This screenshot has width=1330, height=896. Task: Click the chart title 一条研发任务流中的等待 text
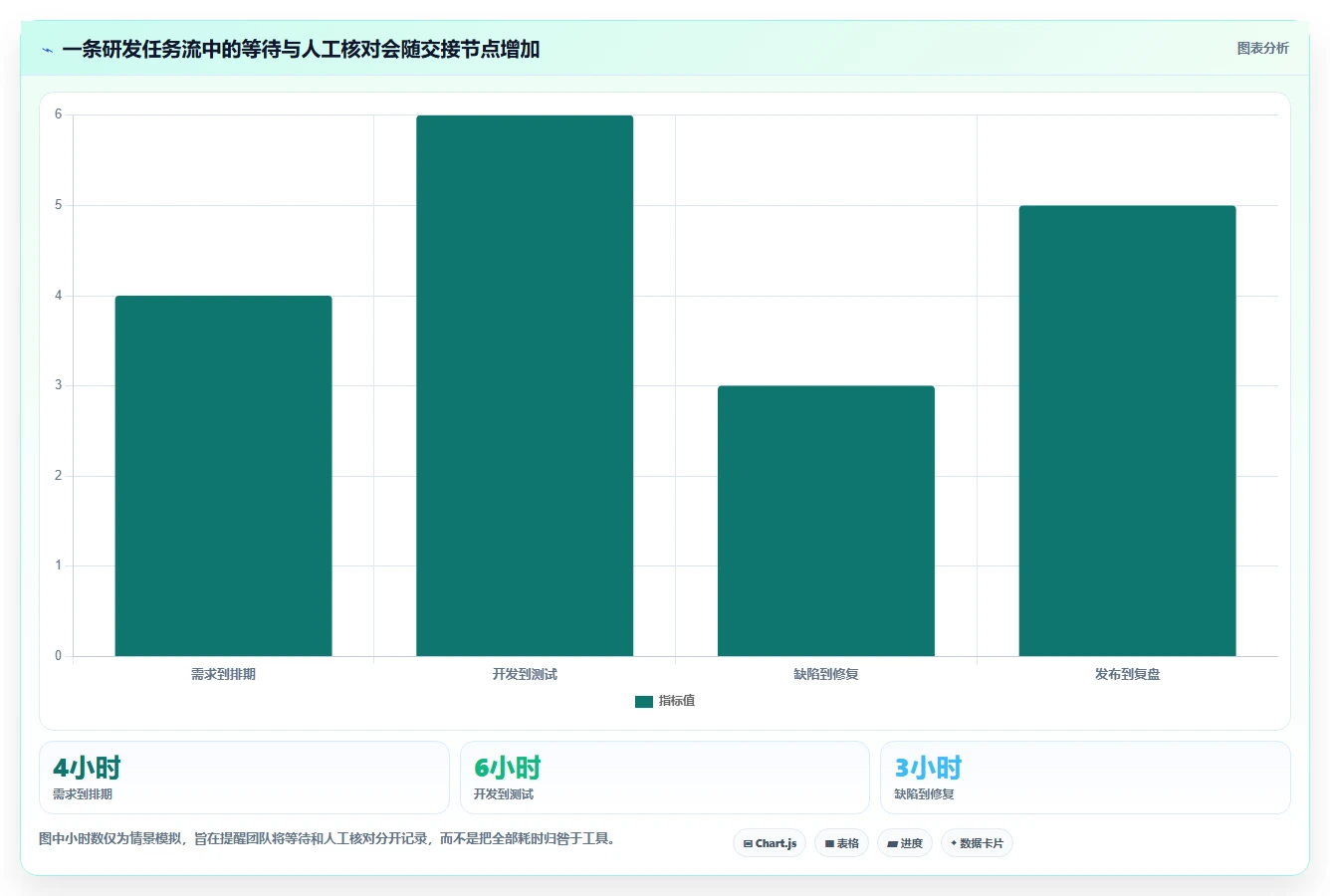pyautogui.click(x=171, y=49)
